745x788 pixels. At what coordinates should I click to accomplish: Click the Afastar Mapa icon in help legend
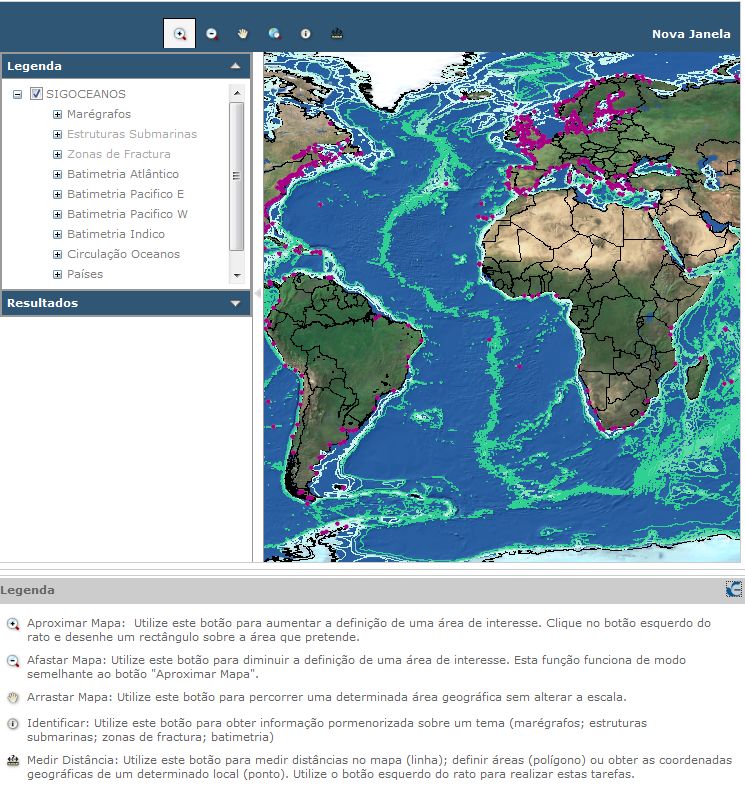coord(13,661)
